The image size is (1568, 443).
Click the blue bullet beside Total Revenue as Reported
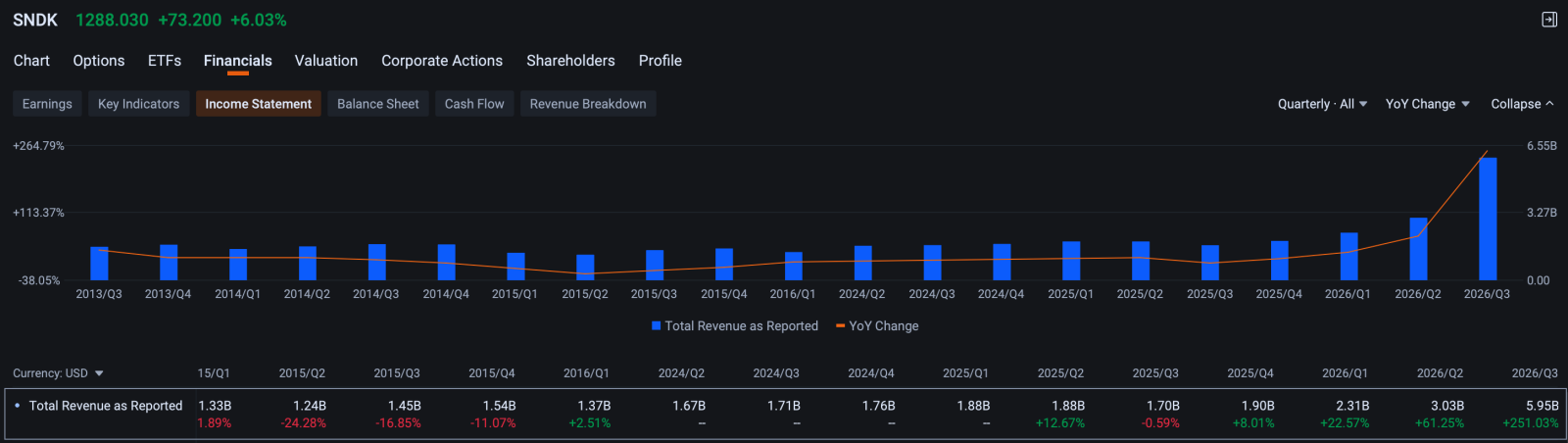click(x=18, y=405)
